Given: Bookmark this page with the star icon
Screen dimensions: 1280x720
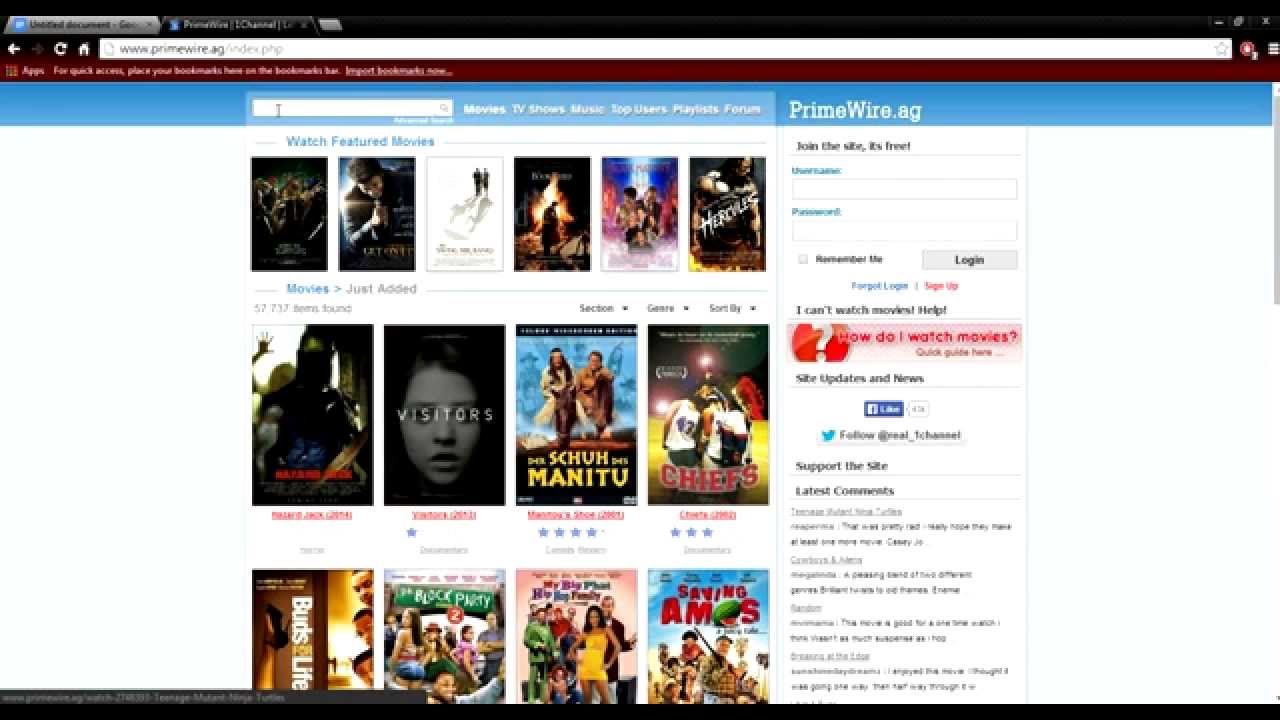Looking at the screenshot, I should [1221, 49].
